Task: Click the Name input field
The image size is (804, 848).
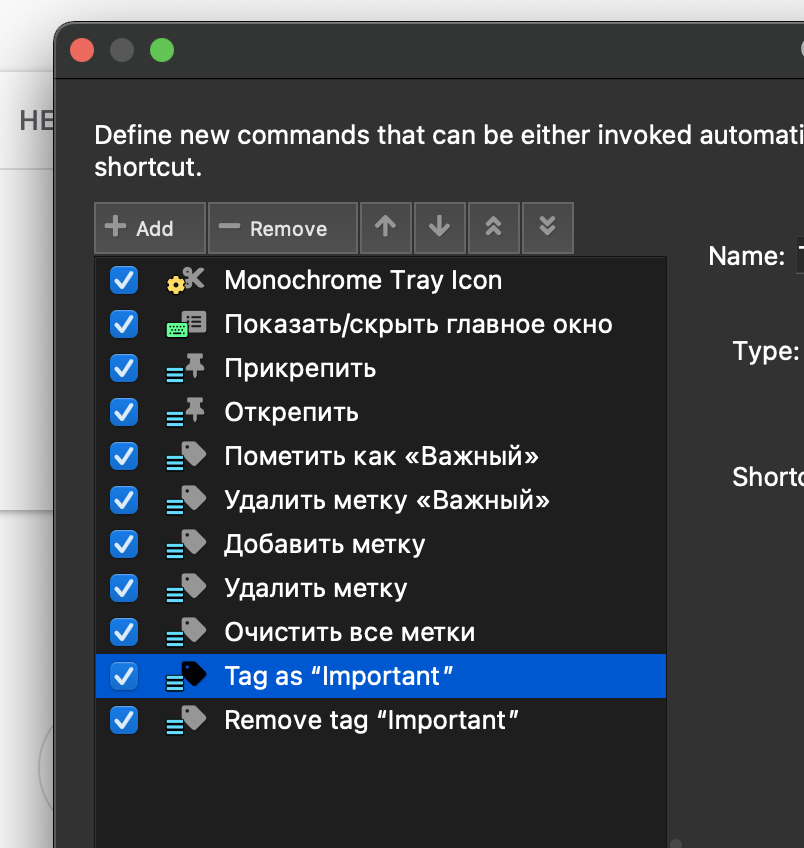Action: pyautogui.click(x=799, y=256)
